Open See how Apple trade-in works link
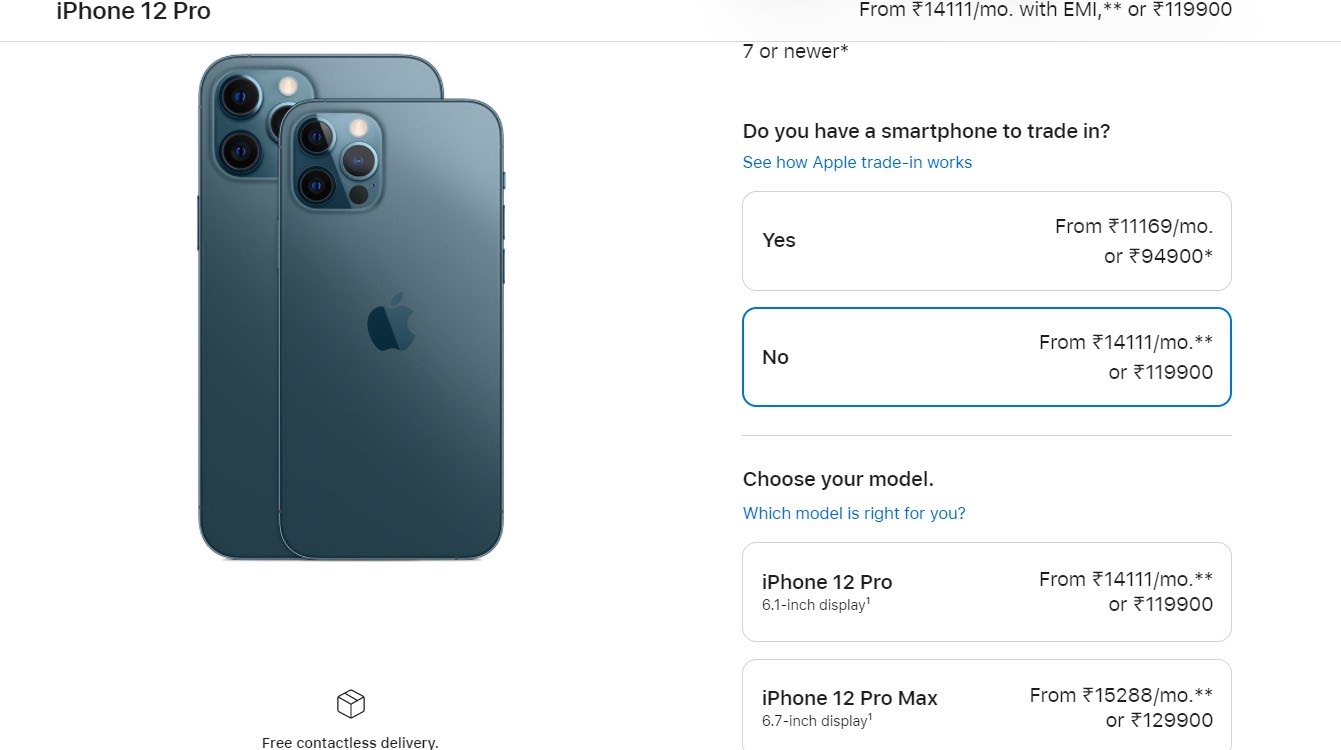Viewport: 1341px width, 750px height. click(857, 162)
